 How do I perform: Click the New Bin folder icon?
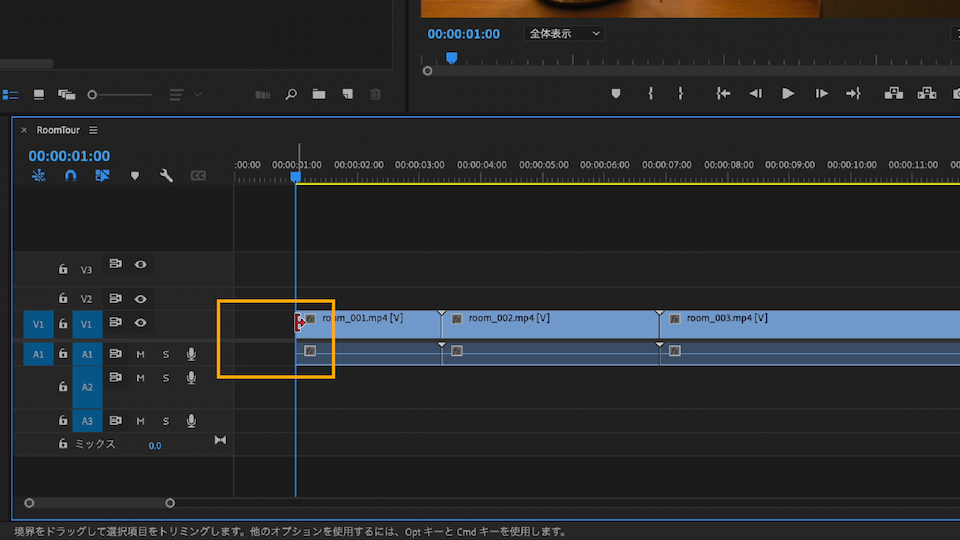319,94
